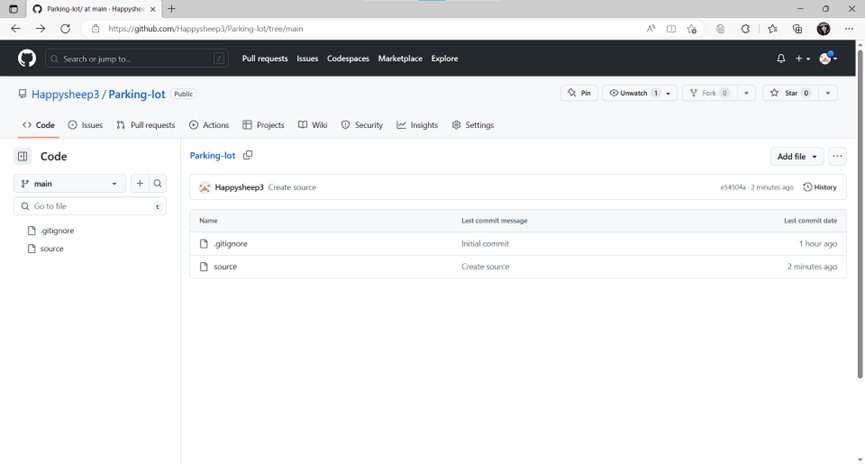Open Marketplace in top navigation
The height and width of the screenshot is (464, 865).
pyautogui.click(x=400, y=58)
